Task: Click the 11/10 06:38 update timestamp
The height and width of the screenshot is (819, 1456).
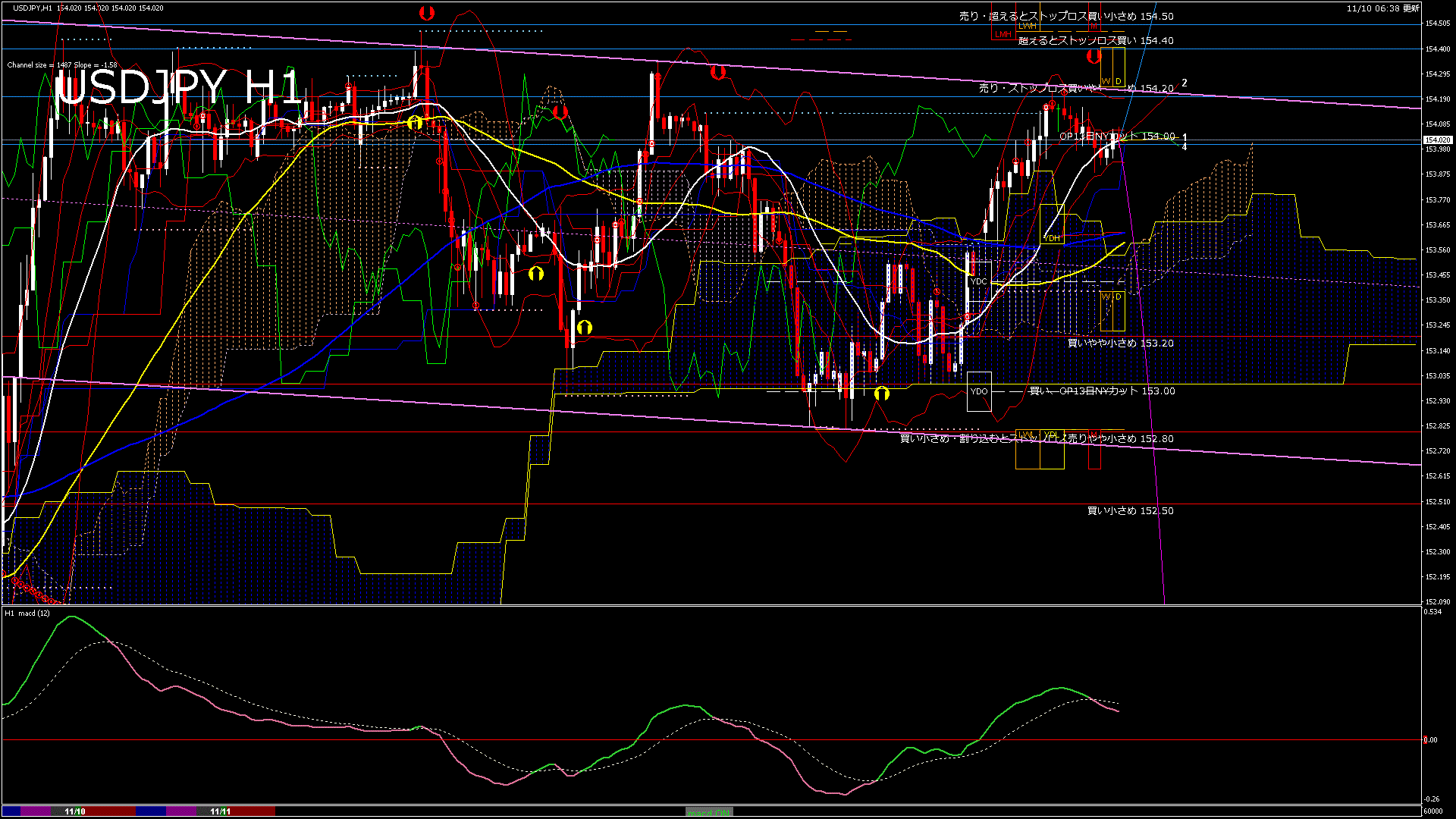Action: click(x=1382, y=8)
